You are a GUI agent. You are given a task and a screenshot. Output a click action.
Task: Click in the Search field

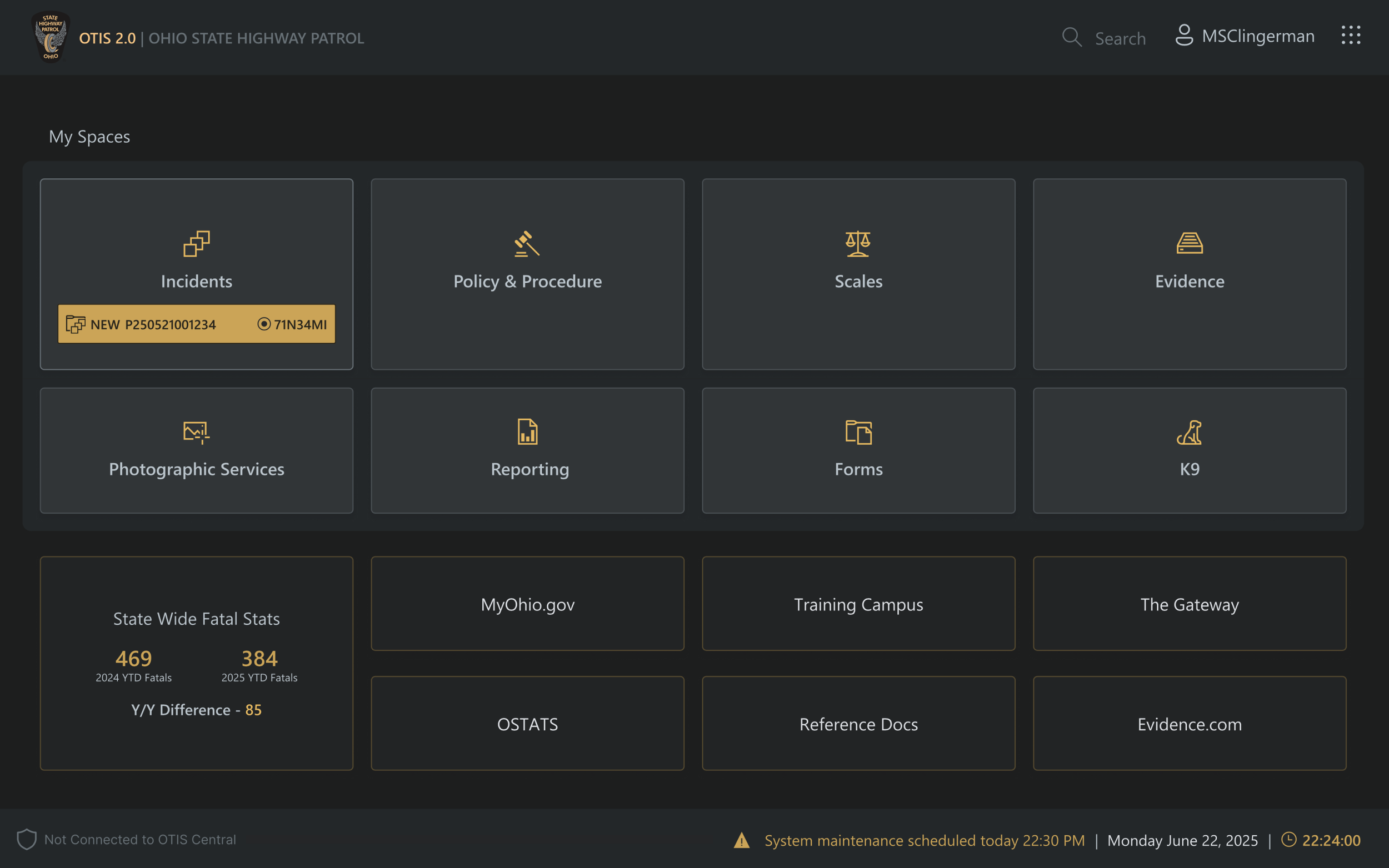click(1120, 38)
